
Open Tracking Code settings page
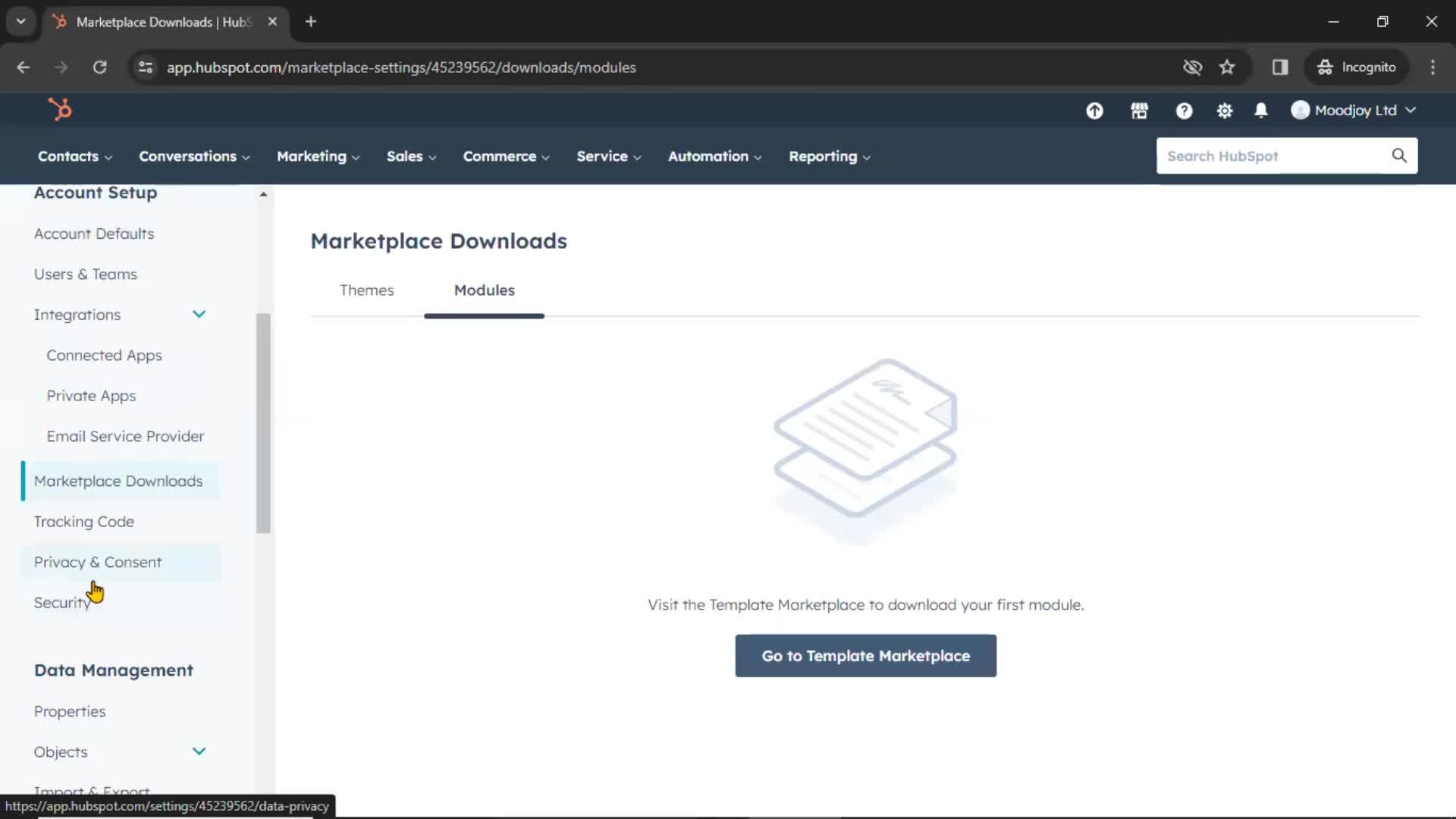click(x=84, y=521)
